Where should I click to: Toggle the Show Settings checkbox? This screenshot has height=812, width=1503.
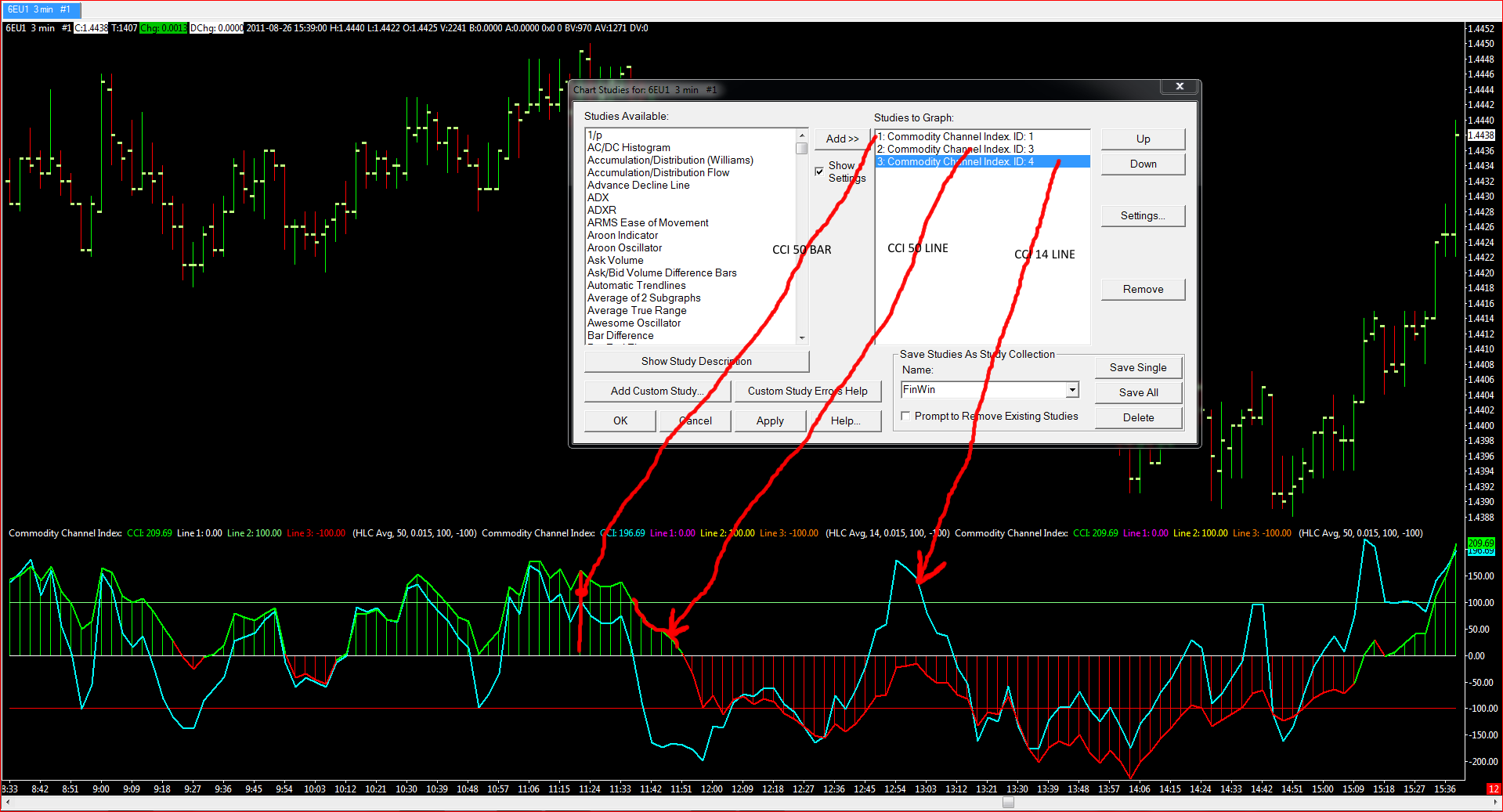pyautogui.click(x=819, y=171)
